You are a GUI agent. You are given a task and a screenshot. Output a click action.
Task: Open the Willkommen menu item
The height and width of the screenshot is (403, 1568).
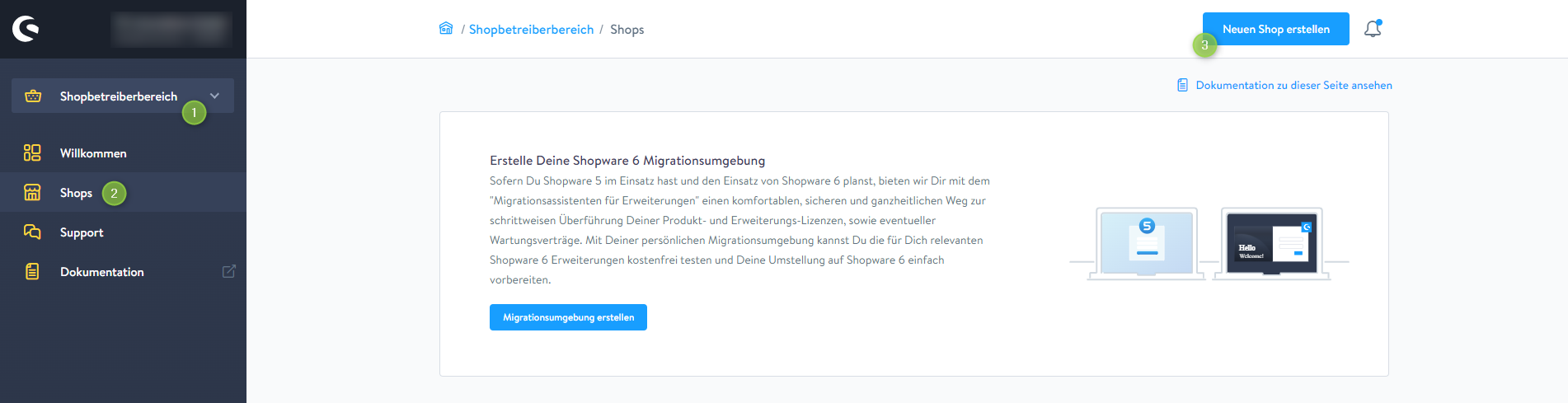123,153
